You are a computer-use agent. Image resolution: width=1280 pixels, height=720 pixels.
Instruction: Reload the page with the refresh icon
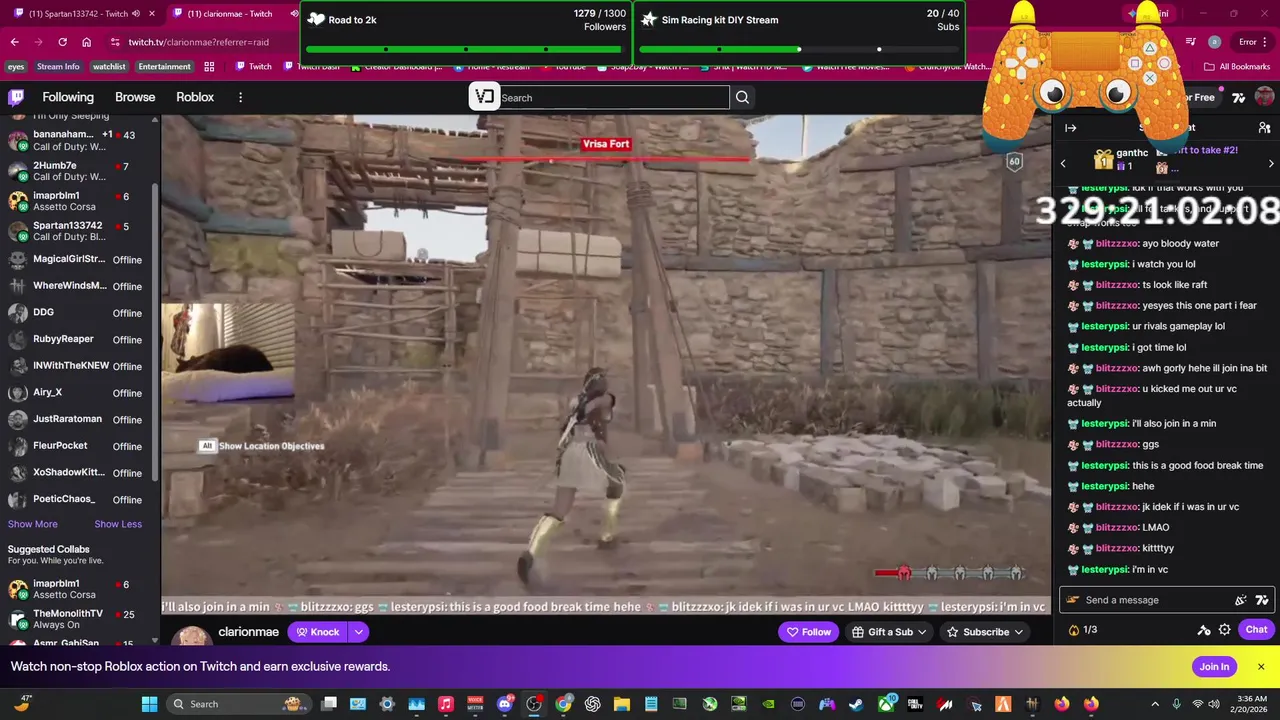[62, 42]
